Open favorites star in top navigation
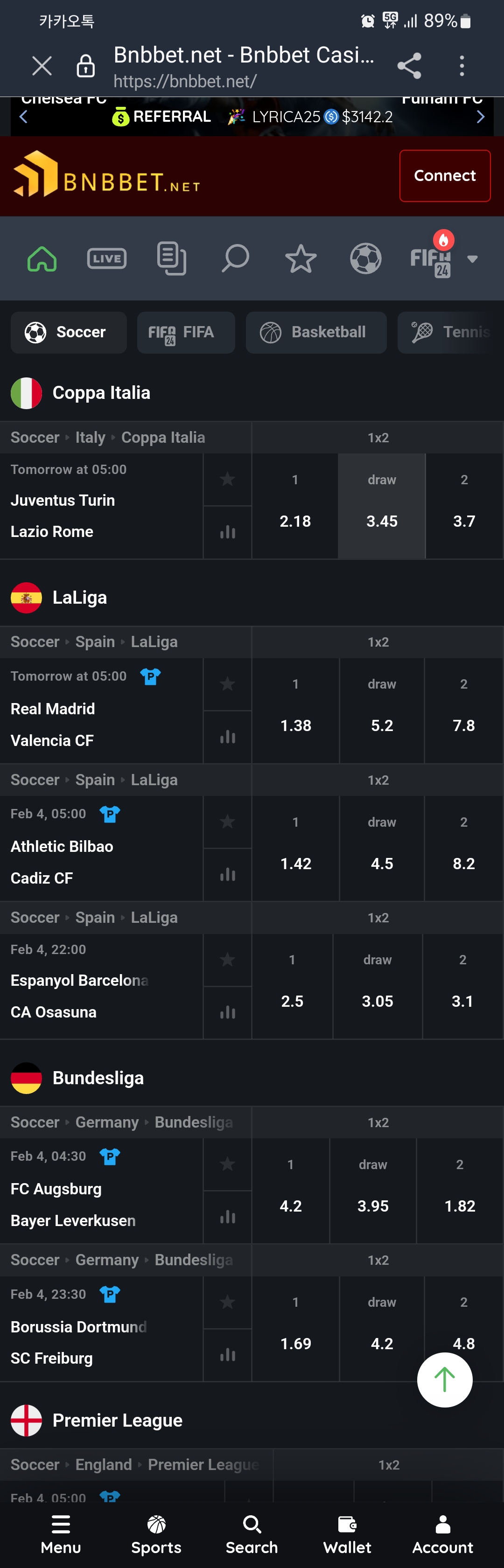Viewport: 504px width, 1568px height. click(x=301, y=259)
